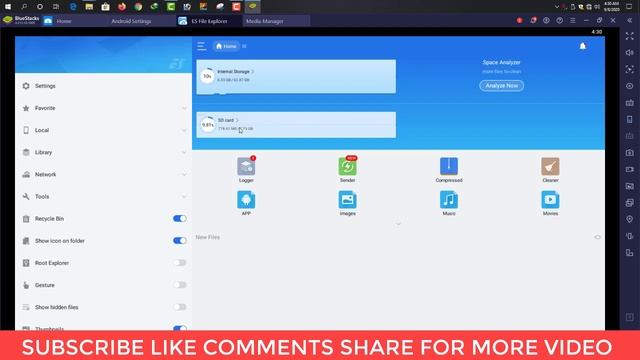The height and width of the screenshot is (360, 640).
Task: Launch the Cleaner tool icon
Action: (550, 167)
